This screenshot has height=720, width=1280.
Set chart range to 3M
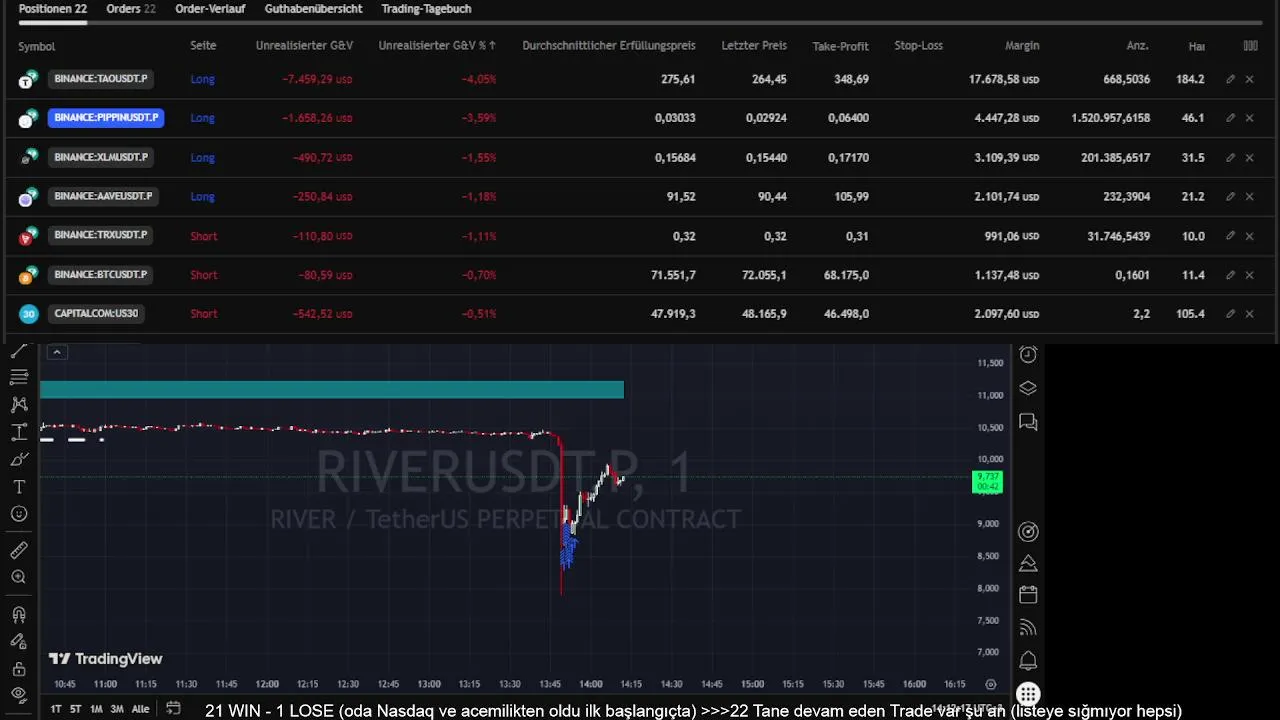tap(117, 709)
